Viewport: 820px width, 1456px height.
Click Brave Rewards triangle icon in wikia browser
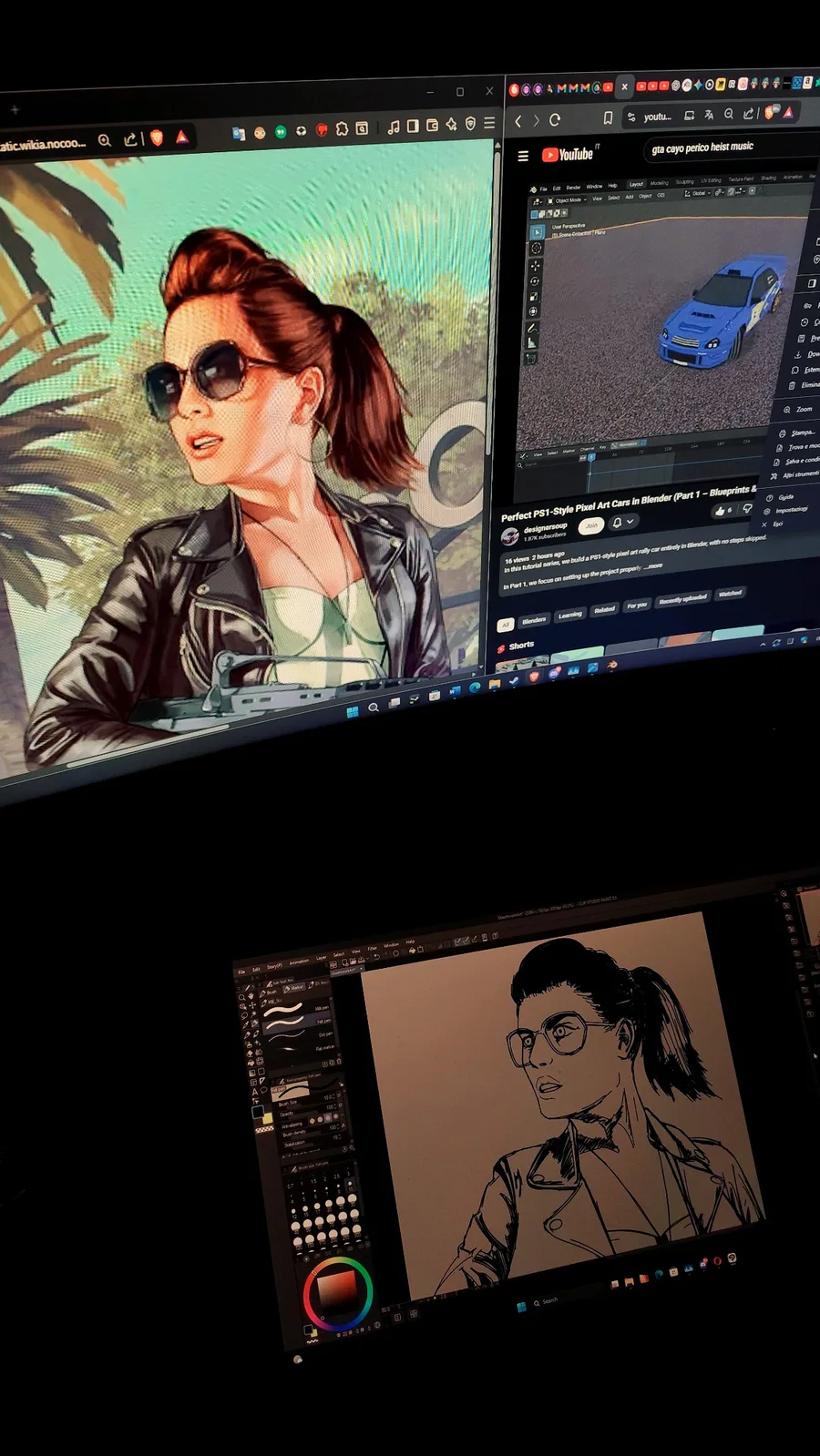tap(182, 137)
